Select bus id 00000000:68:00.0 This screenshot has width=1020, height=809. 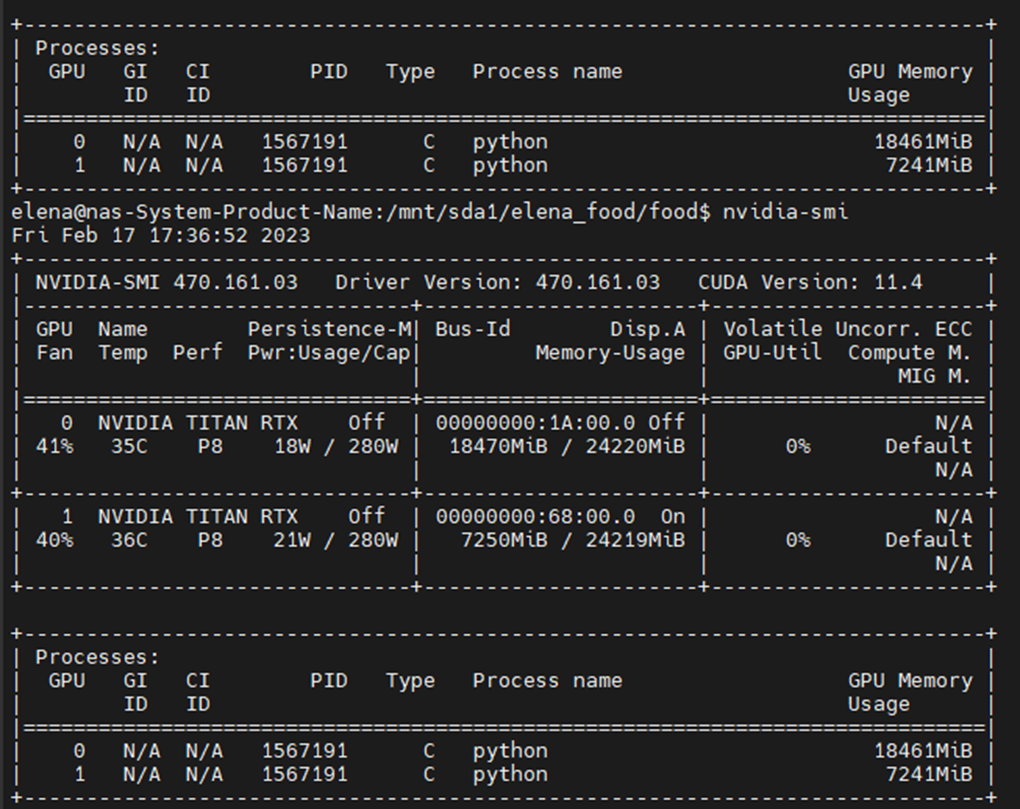click(535, 516)
